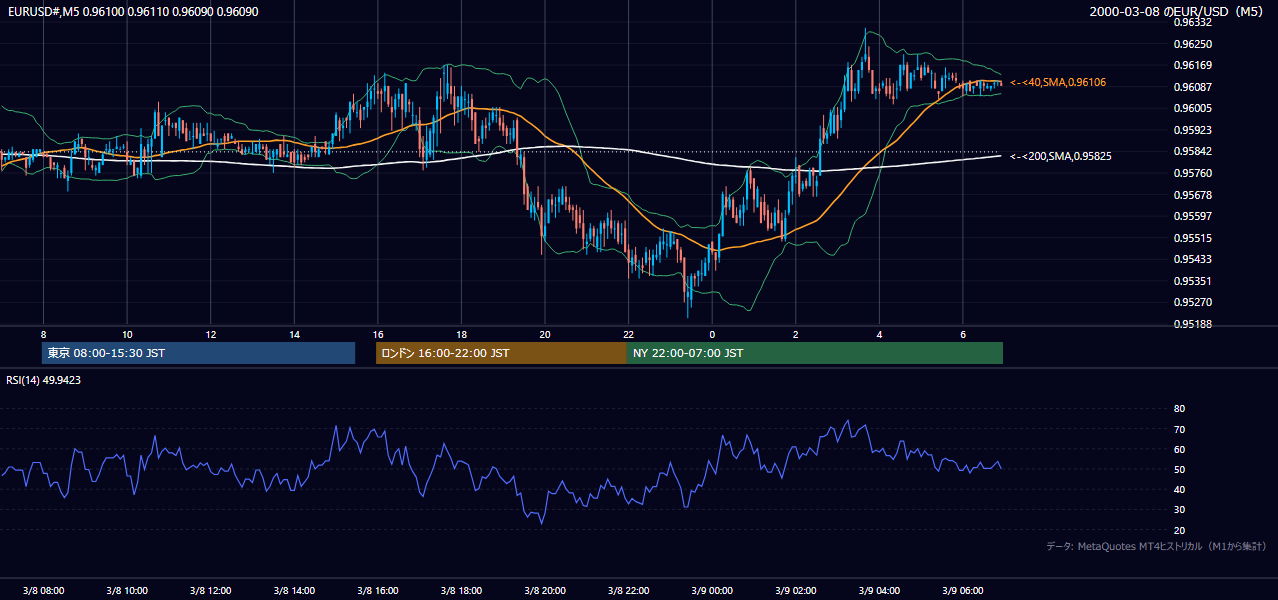Click the RSI(14) 49.9423 indicator label
This screenshot has width=1278, height=600.
pos(44,380)
